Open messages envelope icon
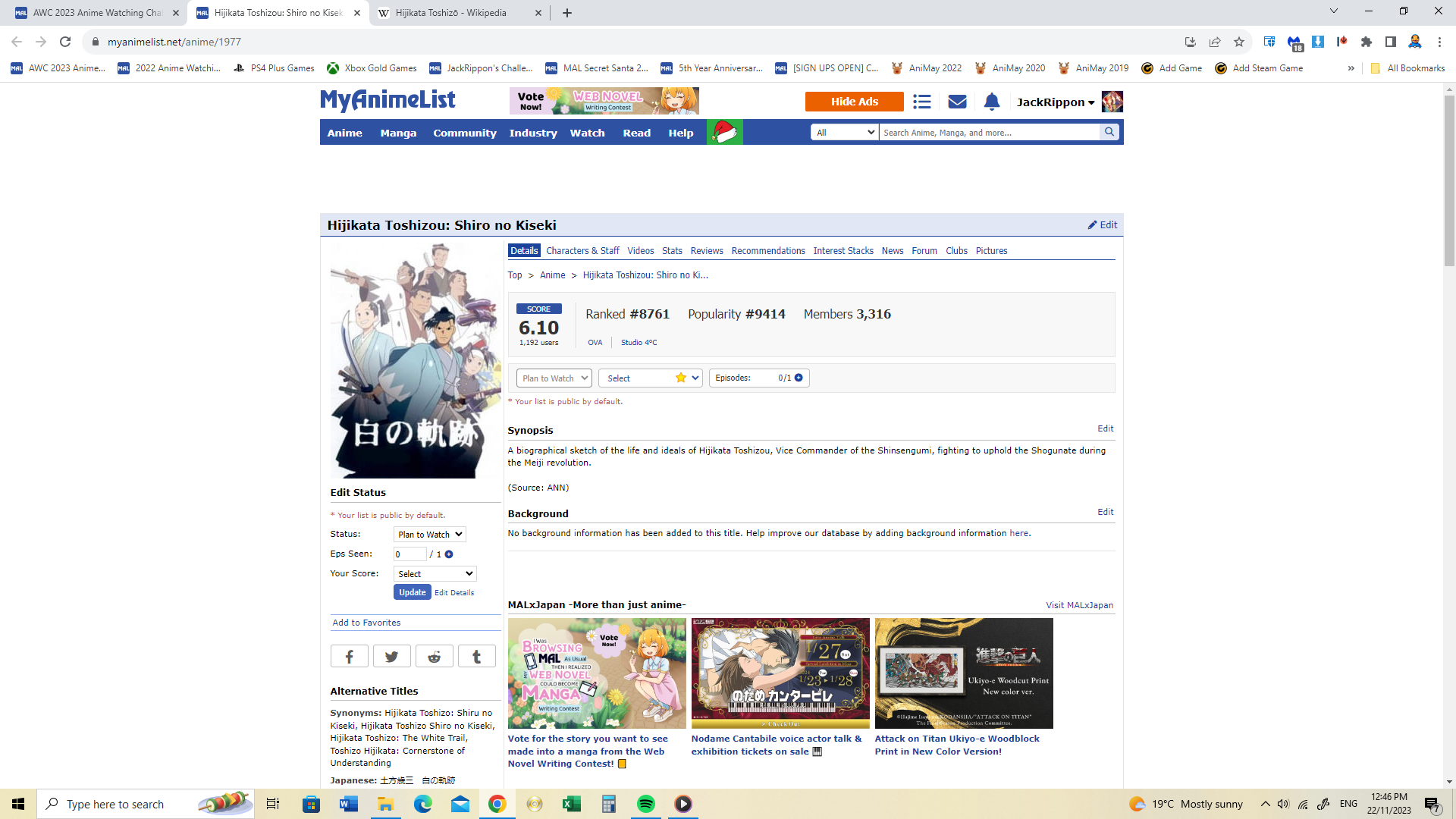The width and height of the screenshot is (1456, 819). click(957, 102)
